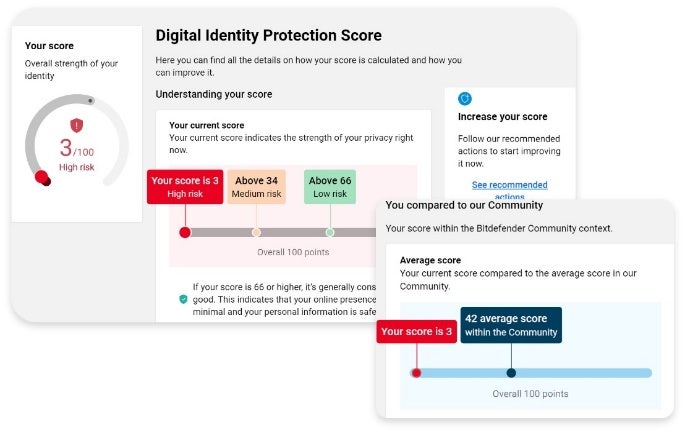Click the red dot on the Community score bar
The width and height of the screenshot is (685, 433).
416,373
